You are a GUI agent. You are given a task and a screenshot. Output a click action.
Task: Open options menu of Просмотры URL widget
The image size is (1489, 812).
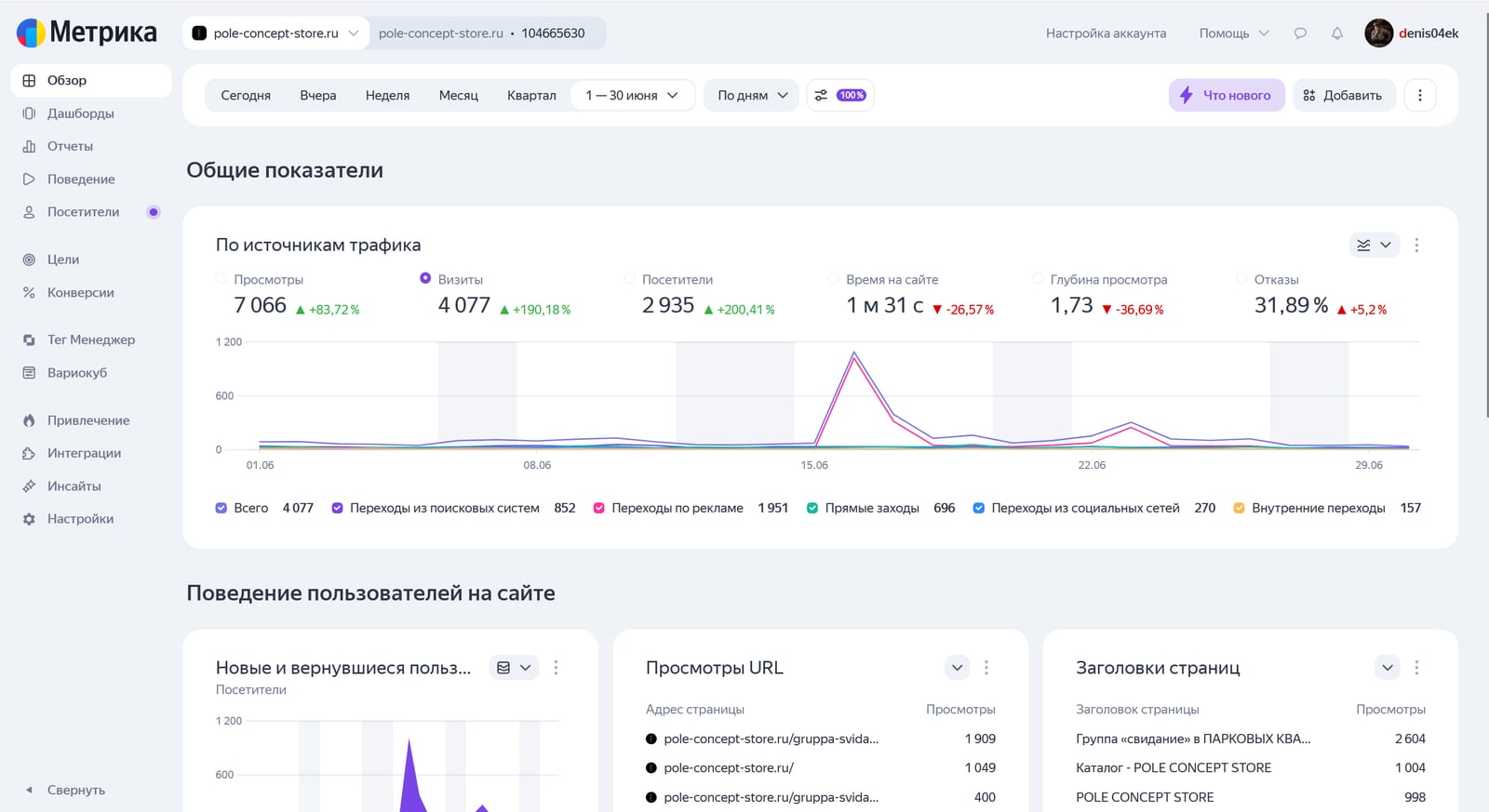click(986, 667)
